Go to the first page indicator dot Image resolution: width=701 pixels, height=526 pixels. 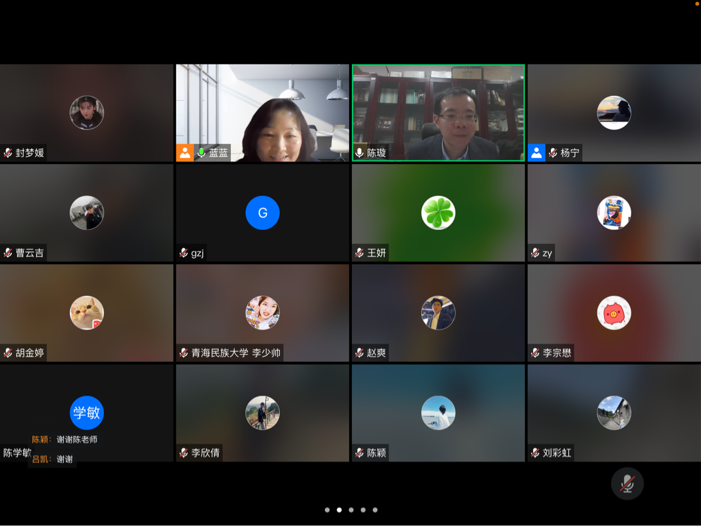(327, 510)
